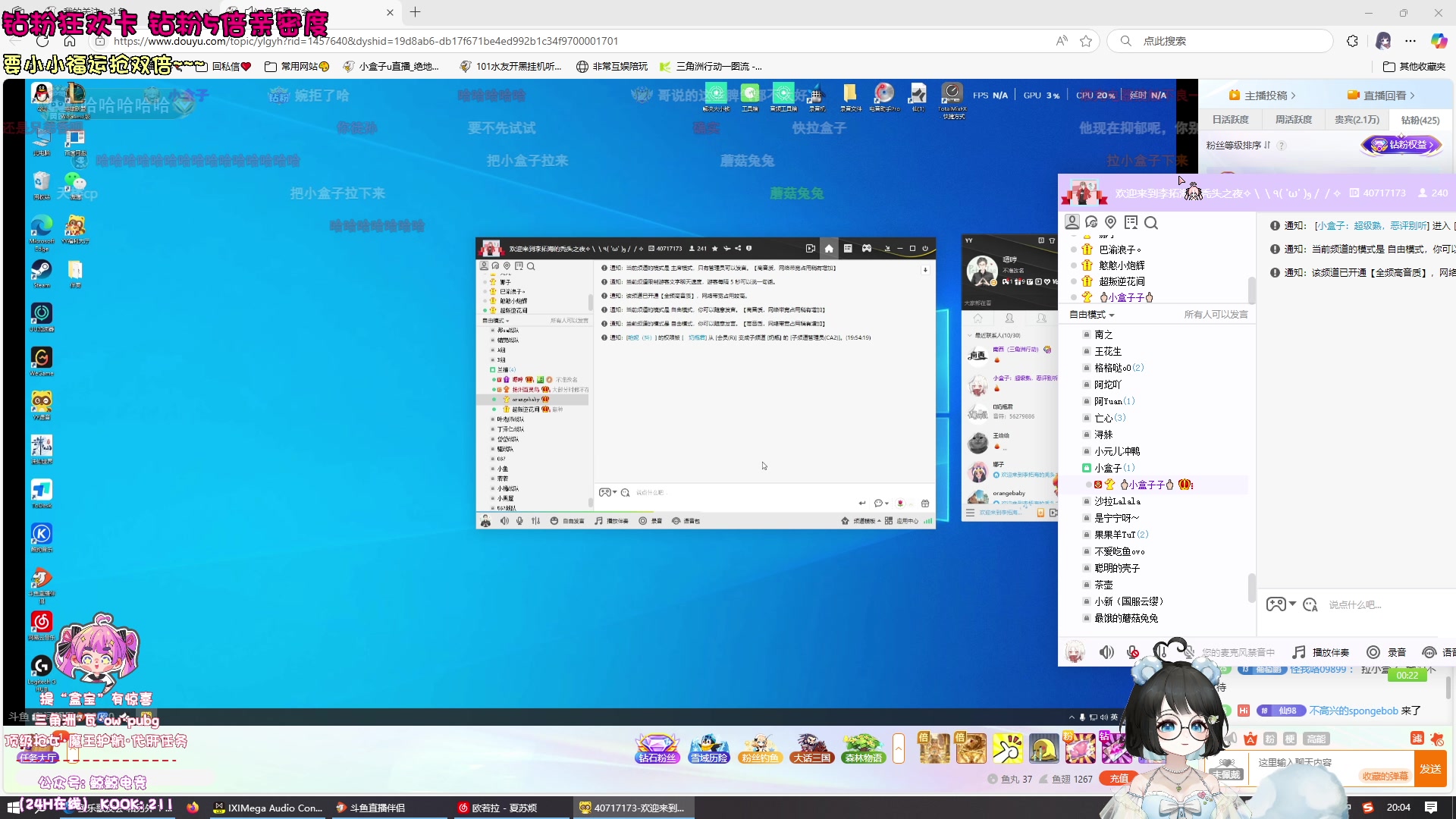Sort by 粉丝等级排序

coord(1238,145)
